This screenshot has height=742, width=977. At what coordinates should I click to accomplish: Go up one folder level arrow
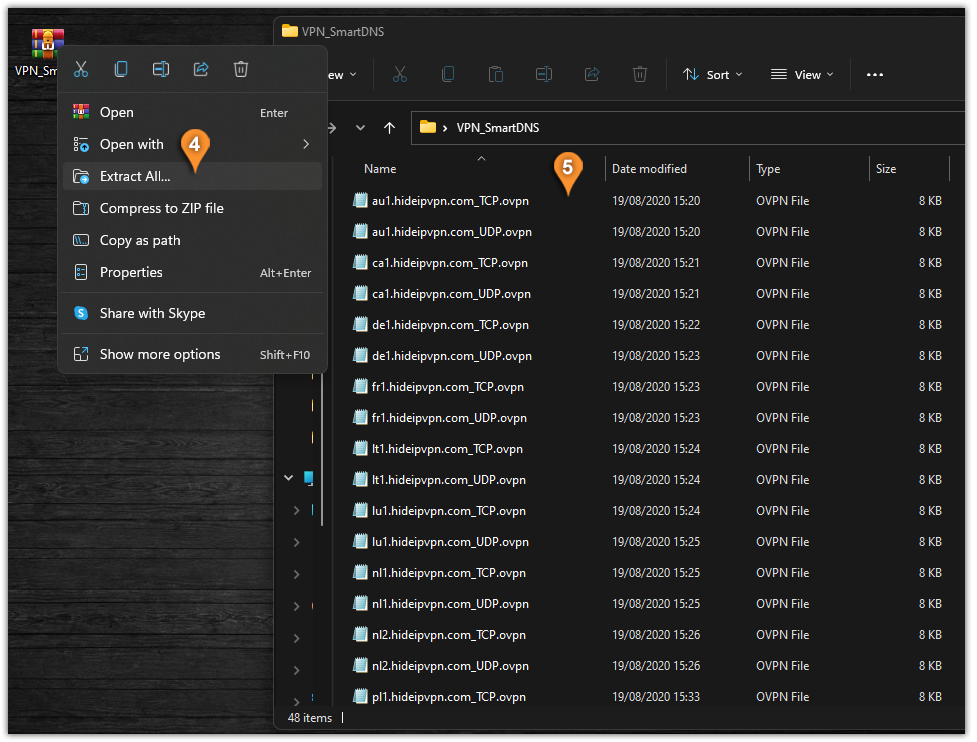coord(389,128)
